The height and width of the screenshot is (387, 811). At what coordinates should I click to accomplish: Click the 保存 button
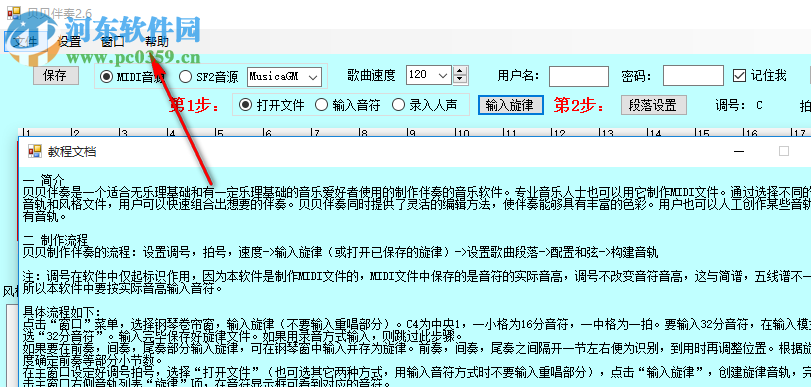56,76
